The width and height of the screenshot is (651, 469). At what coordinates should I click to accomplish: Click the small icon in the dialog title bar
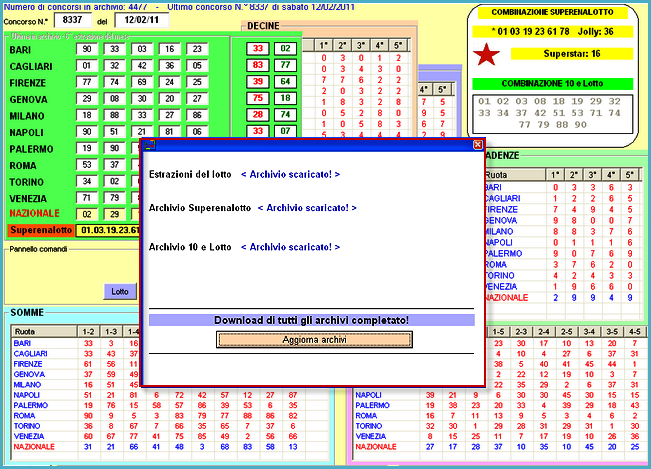(149, 145)
